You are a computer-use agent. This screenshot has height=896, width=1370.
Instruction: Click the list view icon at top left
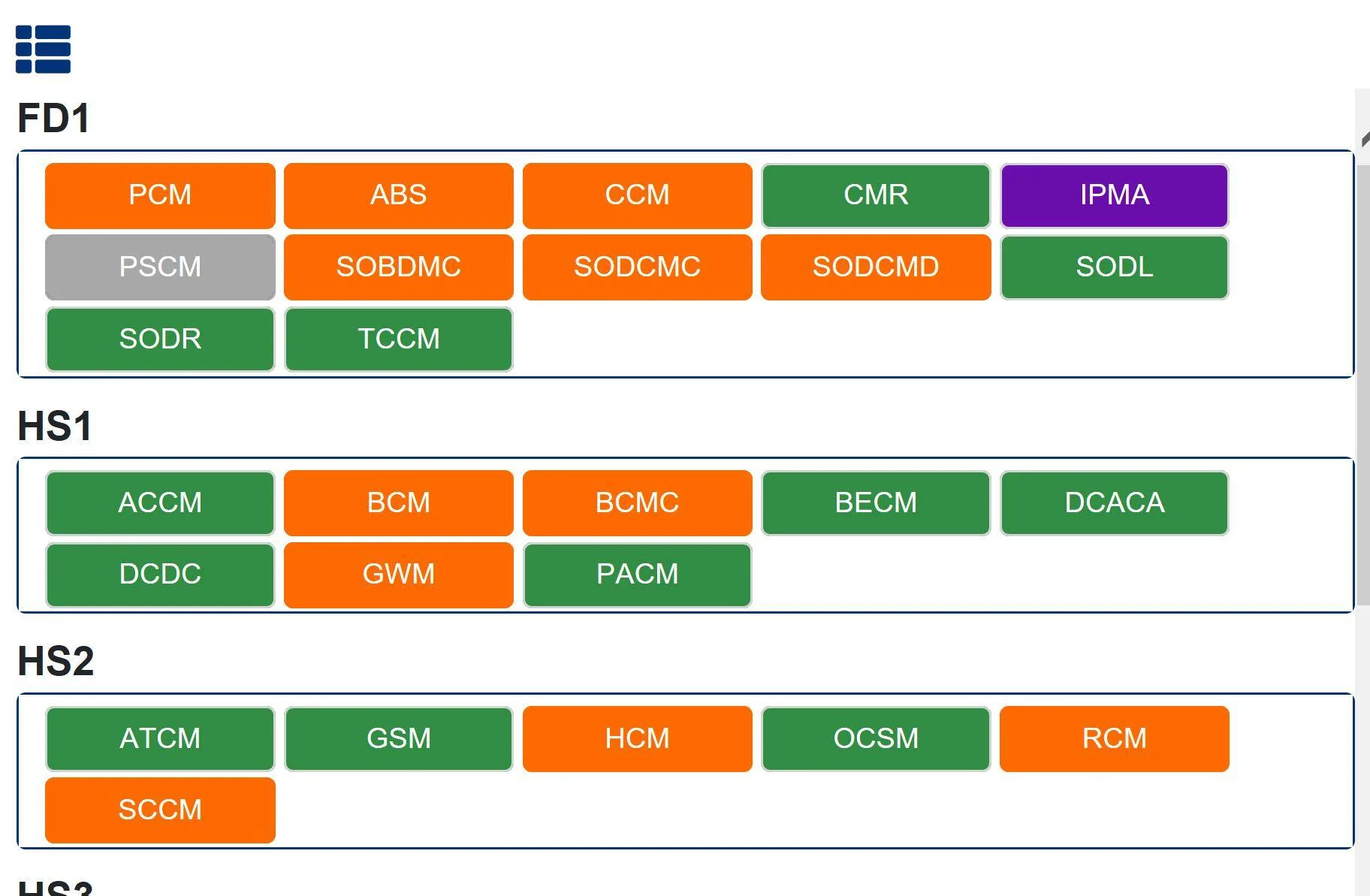tap(43, 50)
